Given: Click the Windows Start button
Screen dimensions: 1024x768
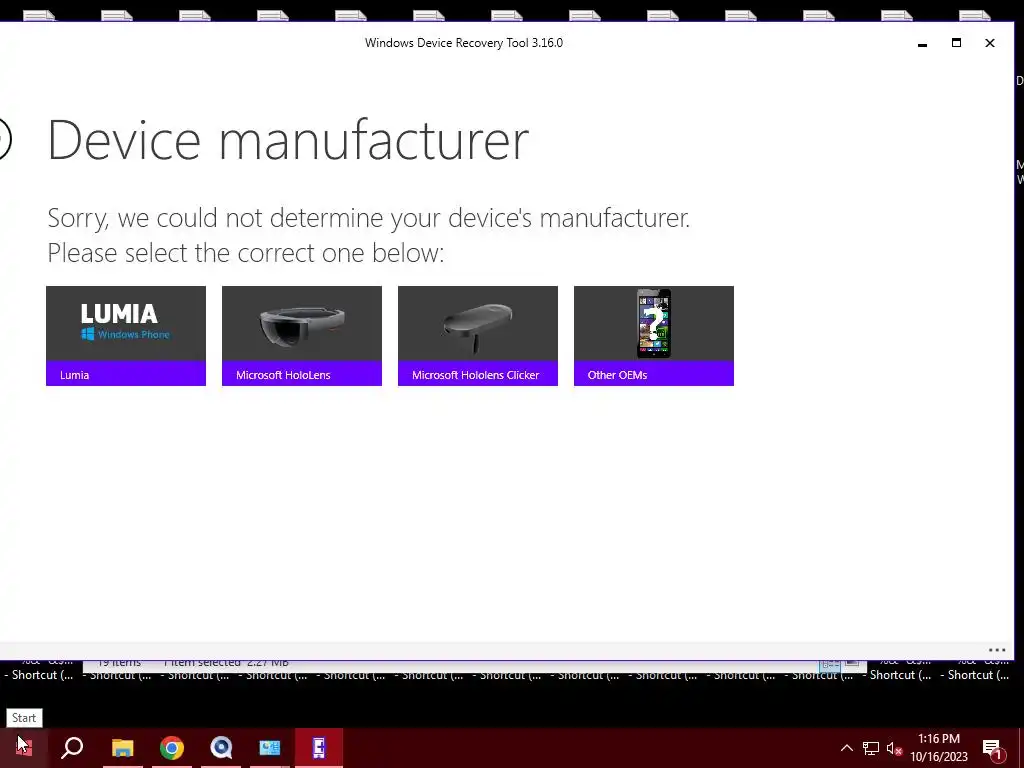Looking at the screenshot, I should click(x=24, y=748).
